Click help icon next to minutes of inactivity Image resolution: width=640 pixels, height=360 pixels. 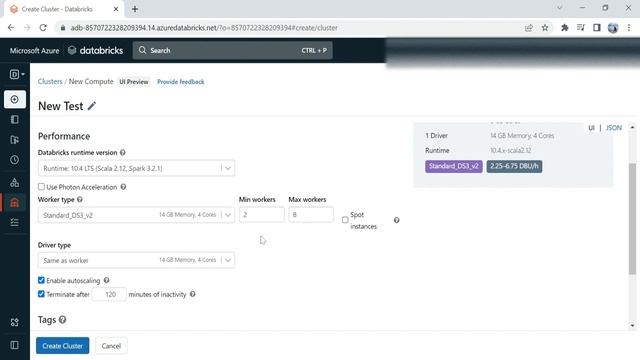click(193, 294)
